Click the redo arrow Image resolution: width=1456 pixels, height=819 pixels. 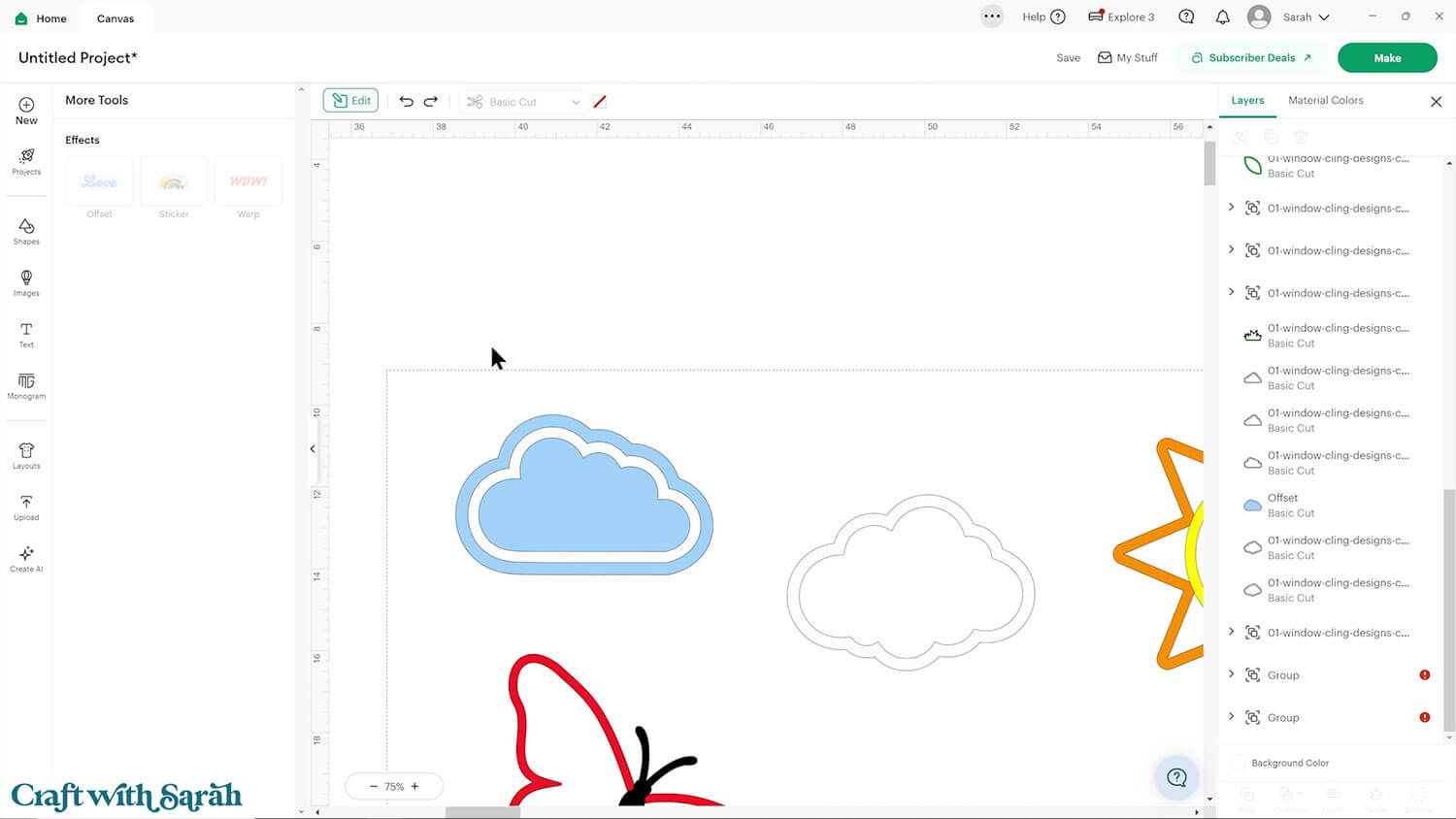click(x=431, y=101)
